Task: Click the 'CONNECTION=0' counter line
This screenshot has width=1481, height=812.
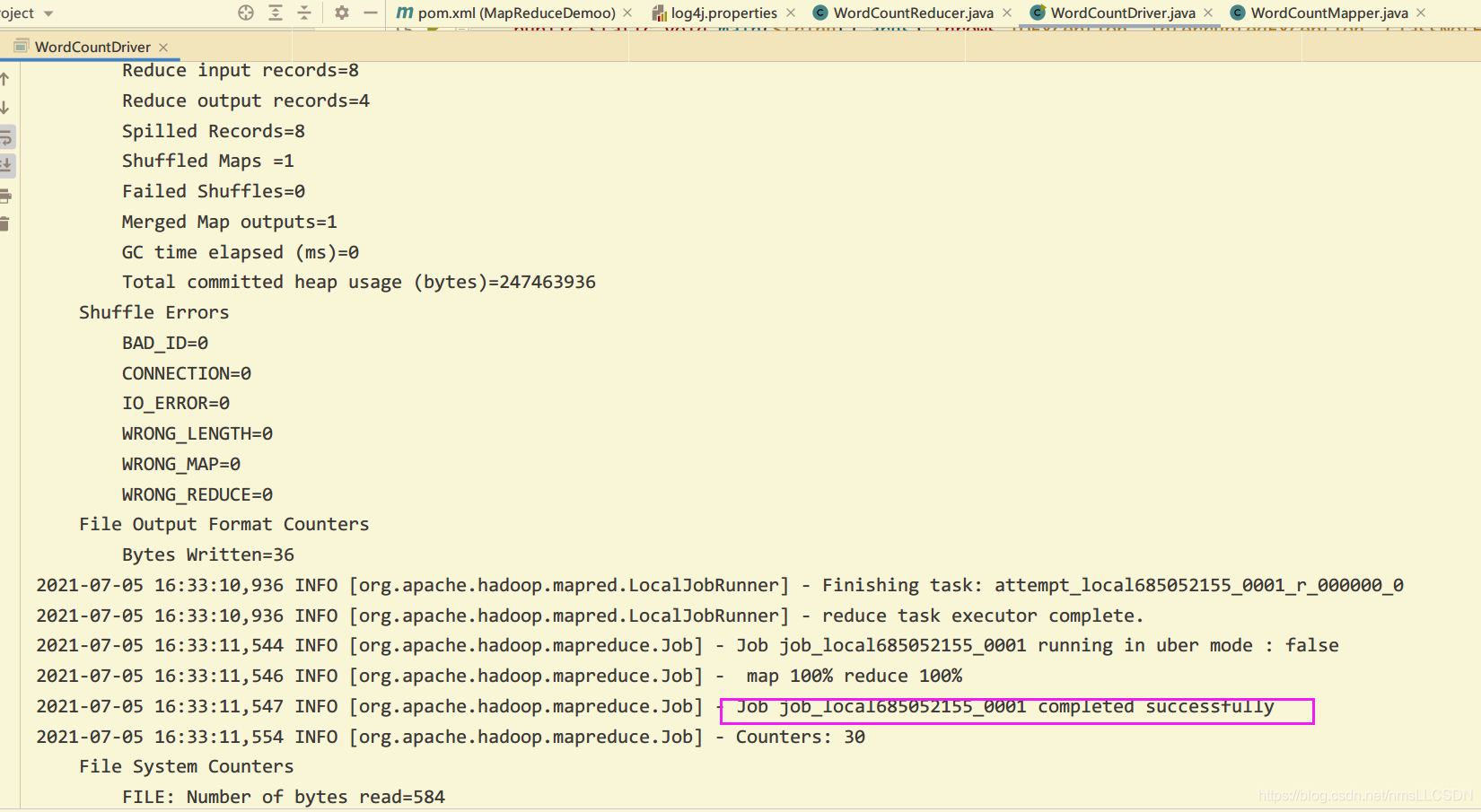Action: point(187,374)
